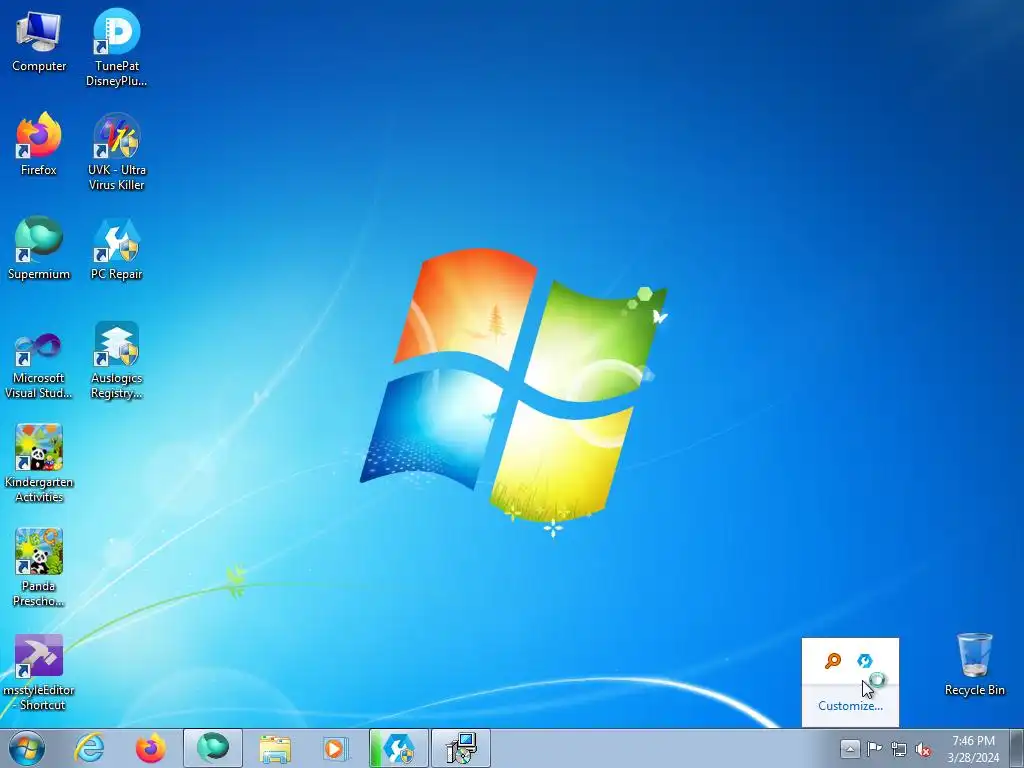This screenshot has width=1024, height=768.
Task: Click the Show desktop button
Action: point(1017,748)
